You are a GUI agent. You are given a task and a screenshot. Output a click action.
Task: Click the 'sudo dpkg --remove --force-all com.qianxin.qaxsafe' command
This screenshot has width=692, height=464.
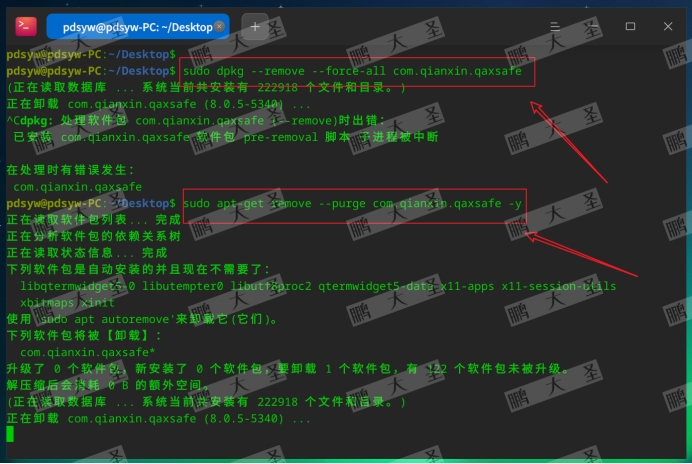tap(352, 71)
